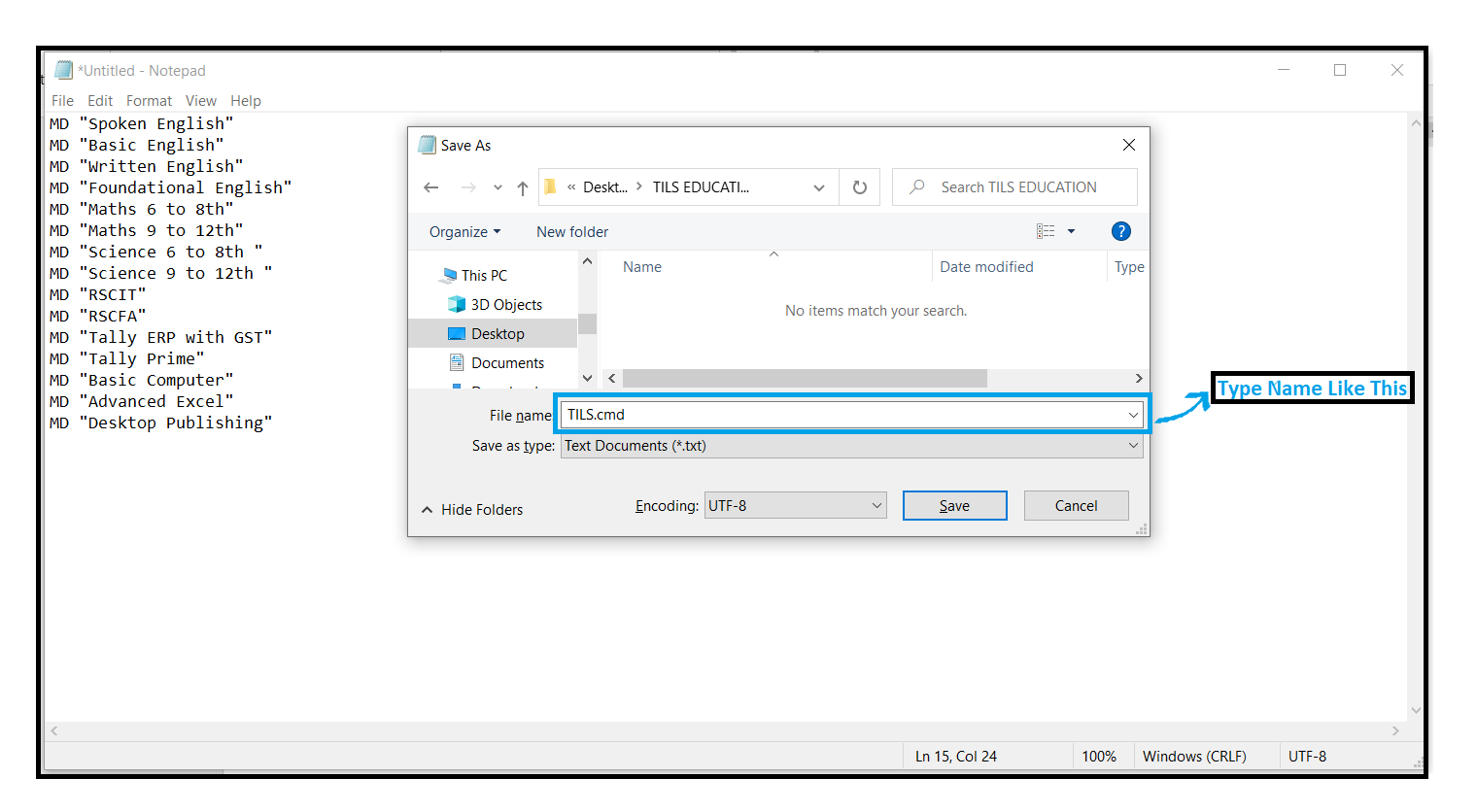Maximize the Notepad window
Viewport: 1477px width, 812px height.
pos(1340,70)
